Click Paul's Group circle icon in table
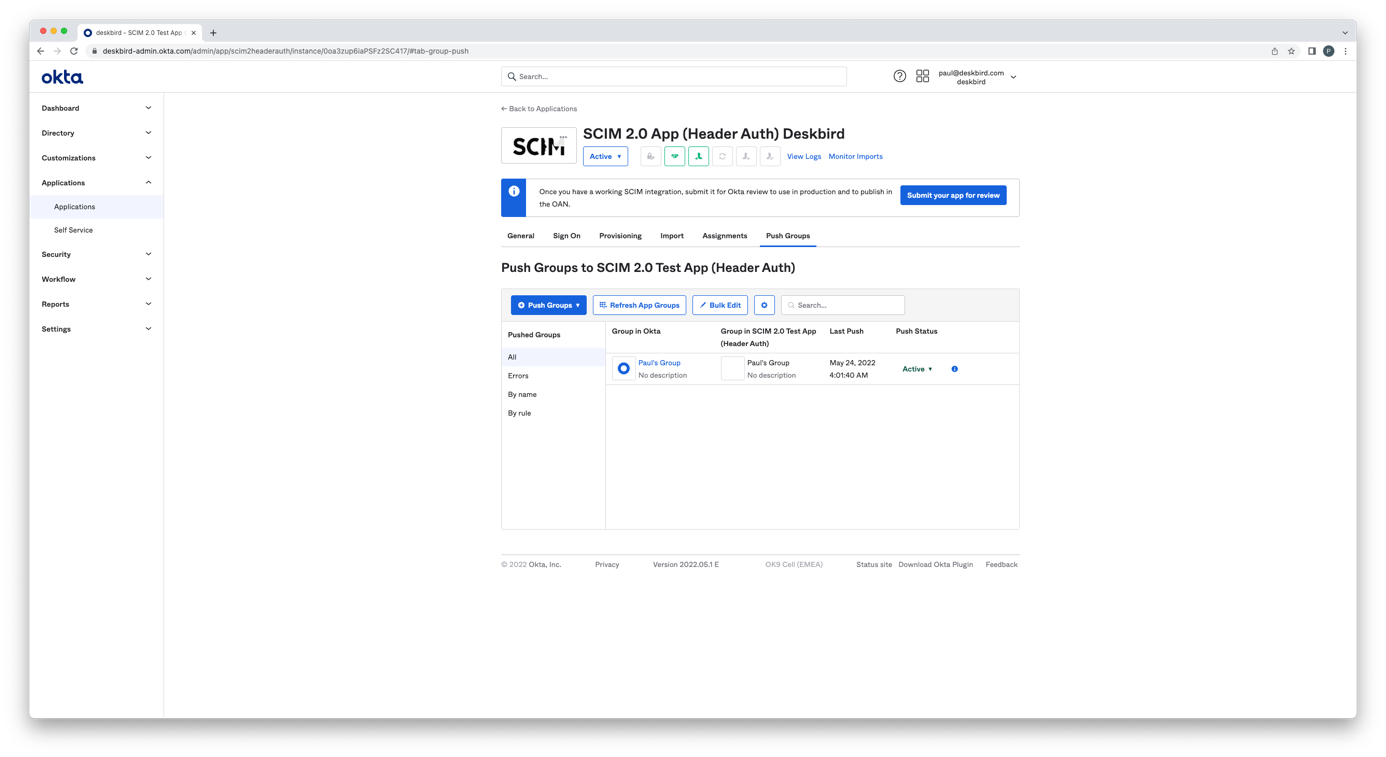1386x757 pixels. click(x=623, y=369)
